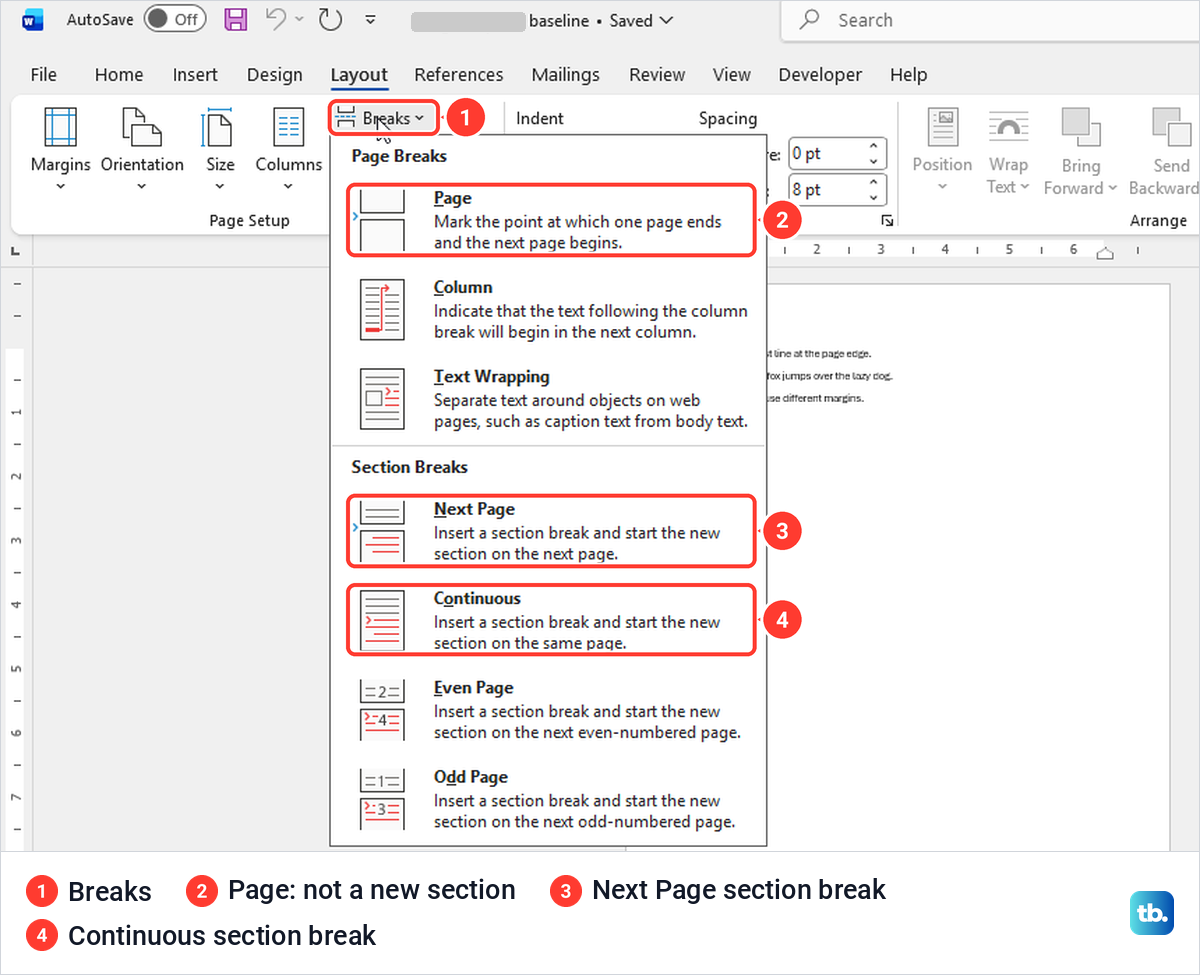Increase the Spacing Before value

click(x=874, y=146)
